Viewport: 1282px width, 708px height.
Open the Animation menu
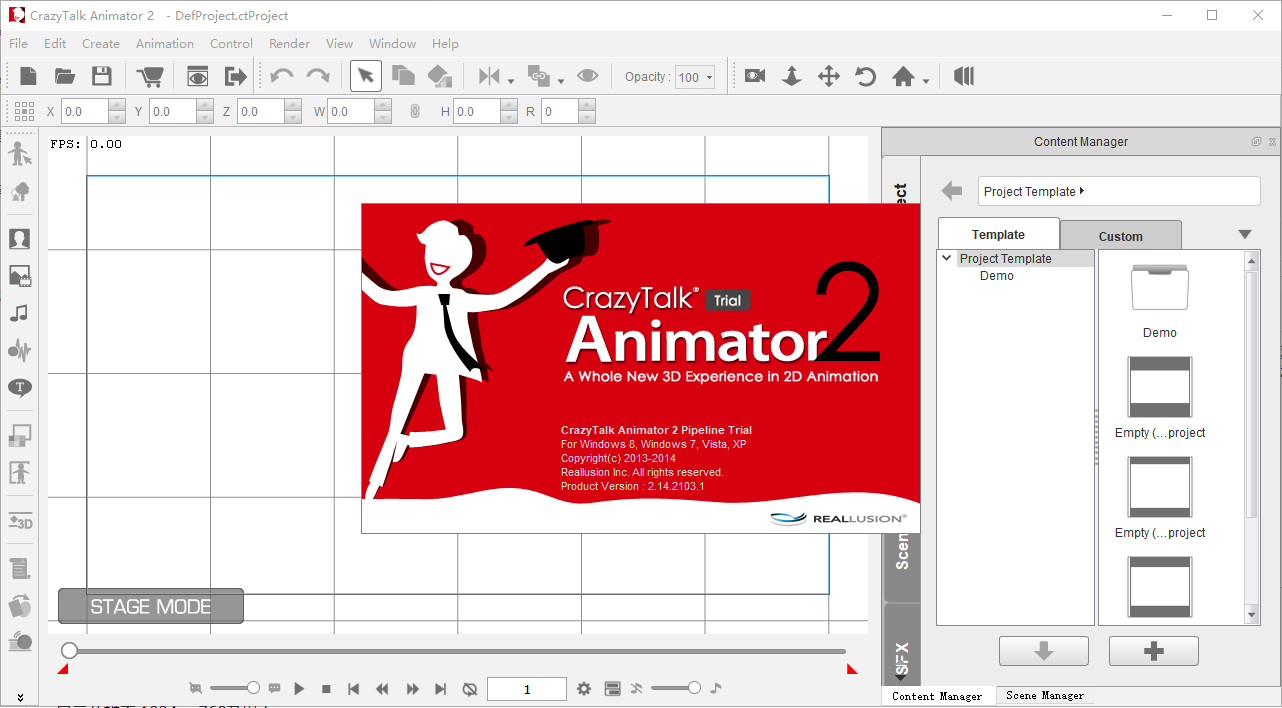click(165, 44)
